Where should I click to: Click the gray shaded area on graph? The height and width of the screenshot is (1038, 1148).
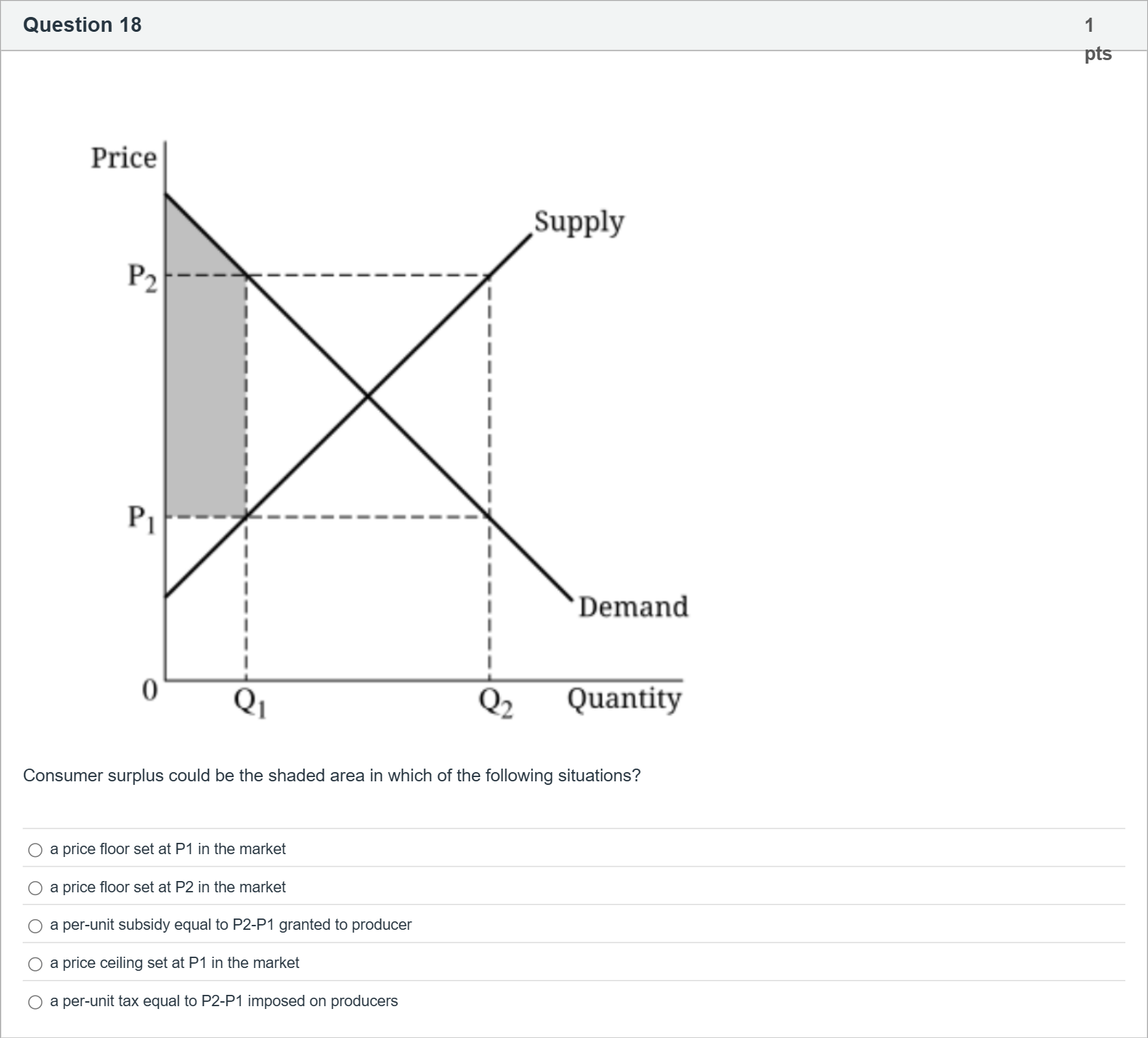point(205,396)
